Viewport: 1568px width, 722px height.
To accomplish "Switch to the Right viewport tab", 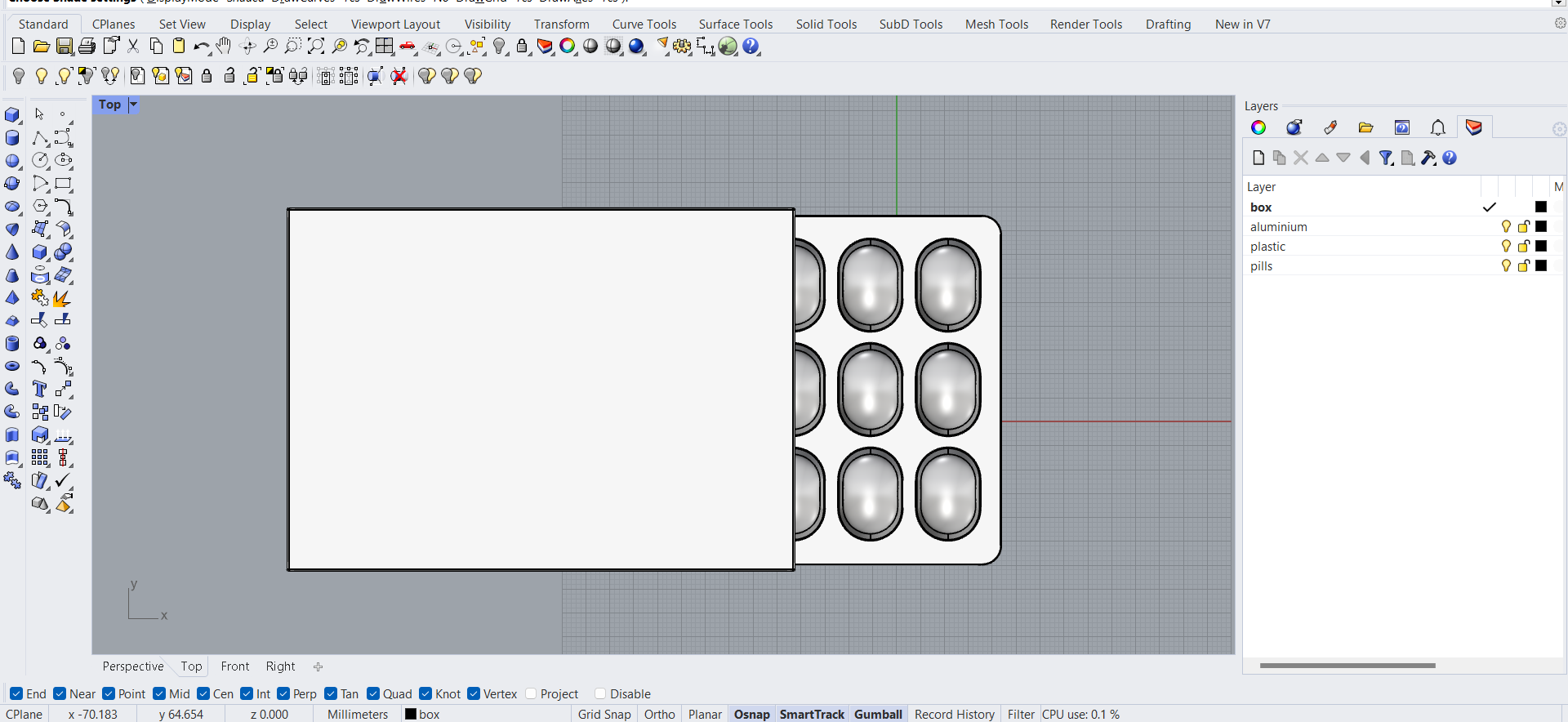I will [x=280, y=666].
